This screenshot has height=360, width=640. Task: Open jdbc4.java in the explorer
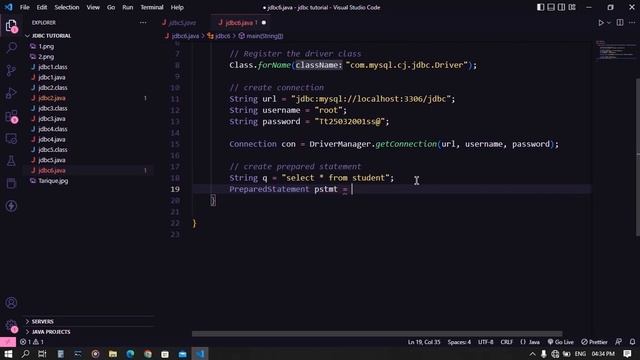click(x=52, y=140)
